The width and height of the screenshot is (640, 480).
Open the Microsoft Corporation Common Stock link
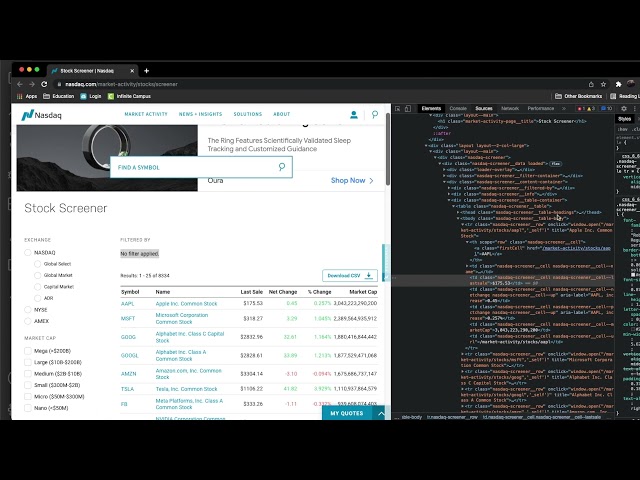(182, 318)
